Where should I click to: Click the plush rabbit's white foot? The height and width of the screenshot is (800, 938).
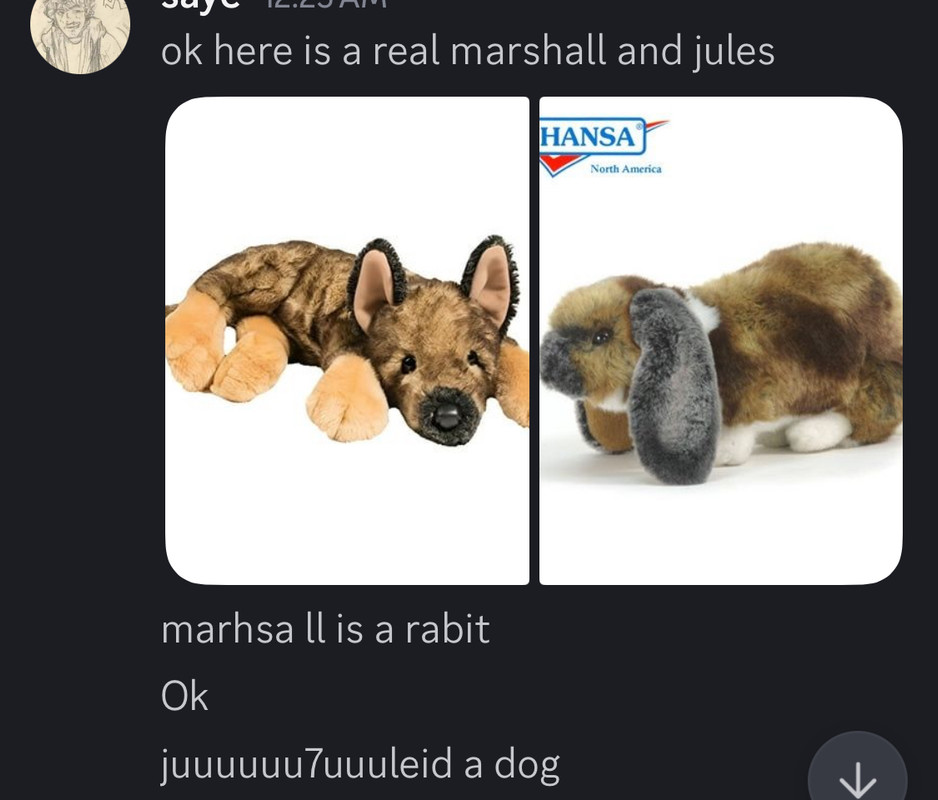[x=818, y=432]
